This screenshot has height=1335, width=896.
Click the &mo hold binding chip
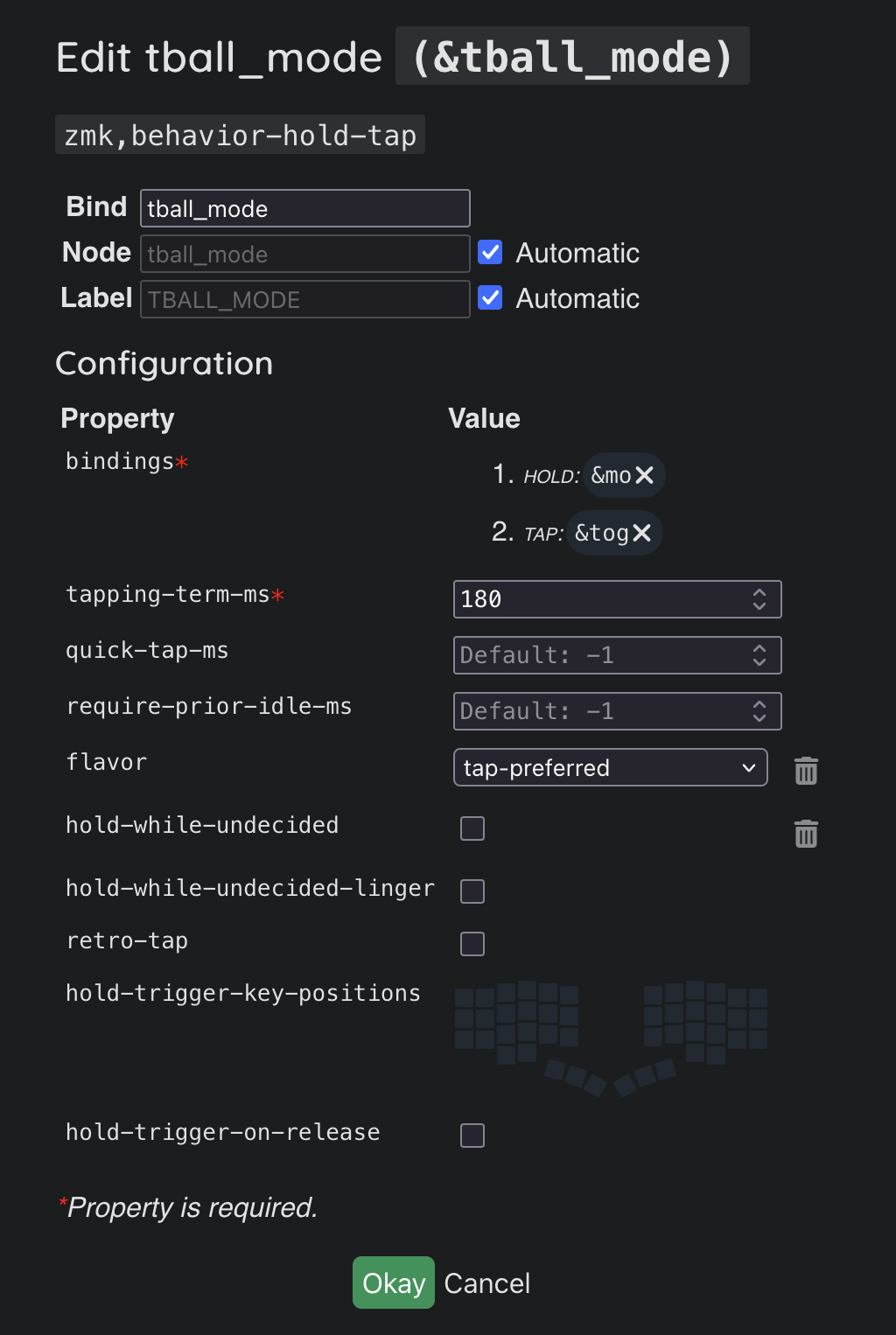tap(611, 475)
